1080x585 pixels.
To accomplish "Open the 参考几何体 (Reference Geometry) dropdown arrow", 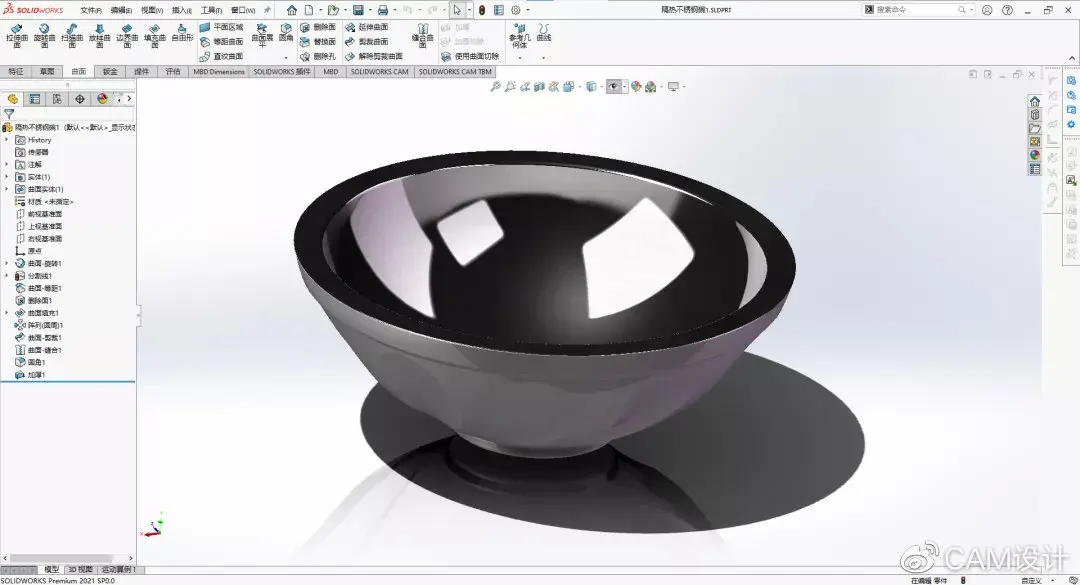I will tap(519, 58).
